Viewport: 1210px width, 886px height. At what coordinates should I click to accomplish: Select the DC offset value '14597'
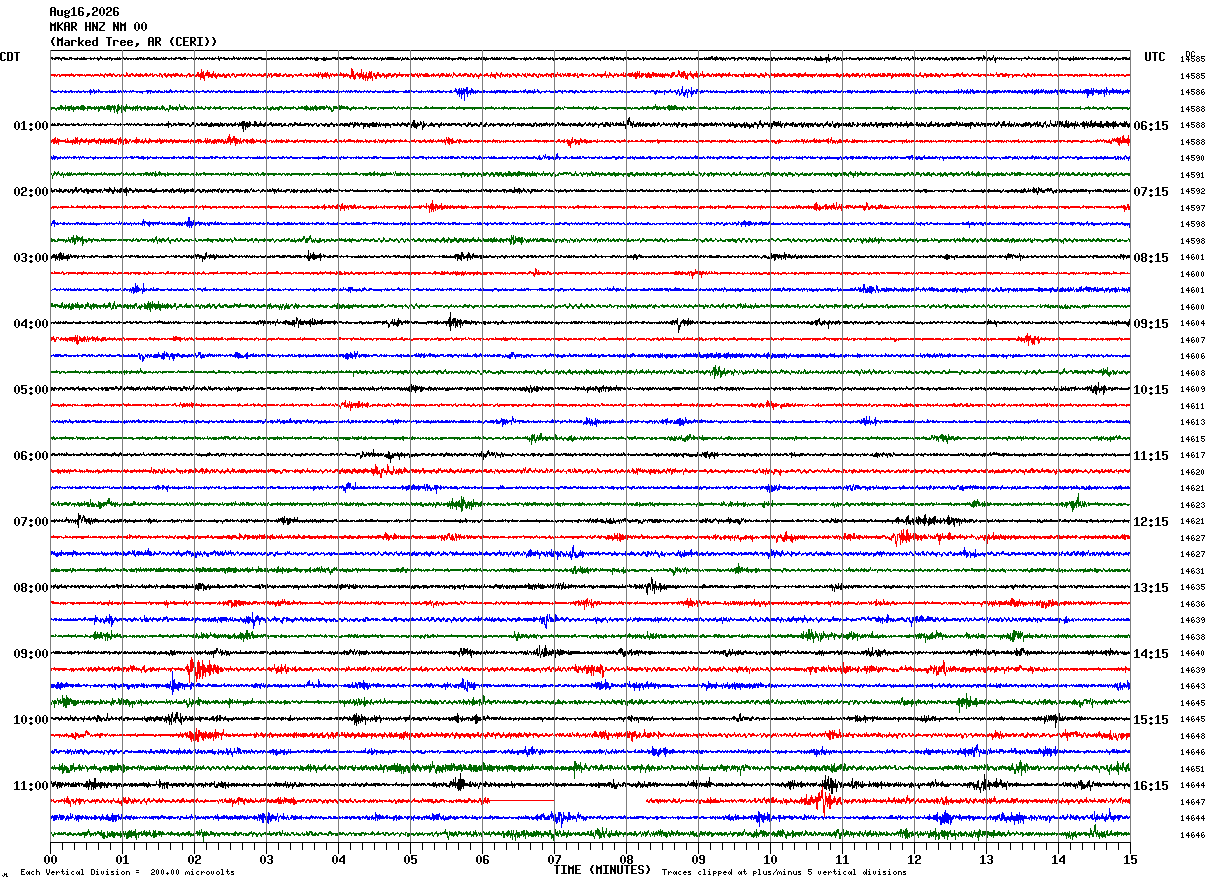click(x=1192, y=208)
